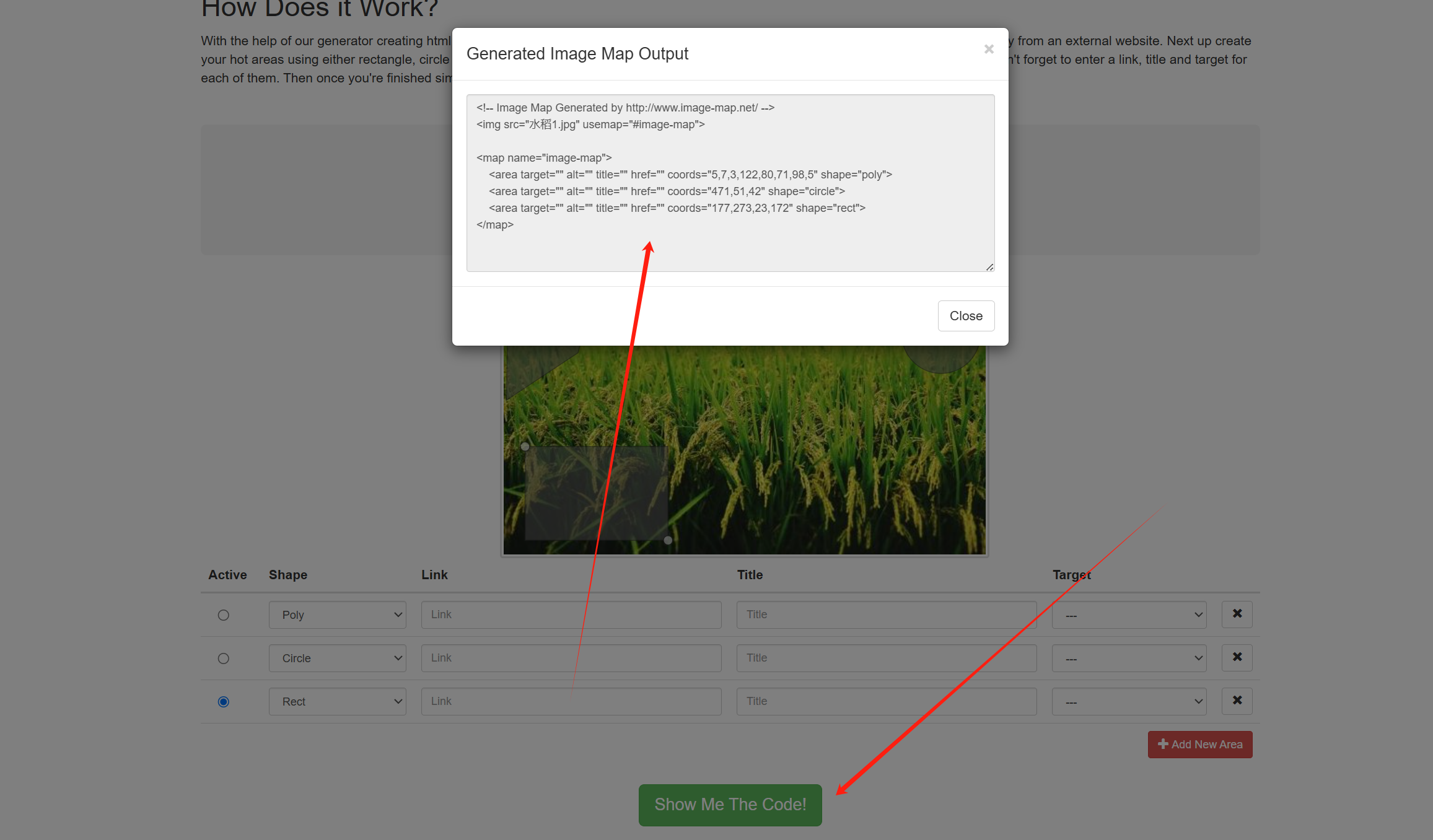Delete the Circle area row
The height and width of the screenshot is (840, 1433).
click(1237, 657)
